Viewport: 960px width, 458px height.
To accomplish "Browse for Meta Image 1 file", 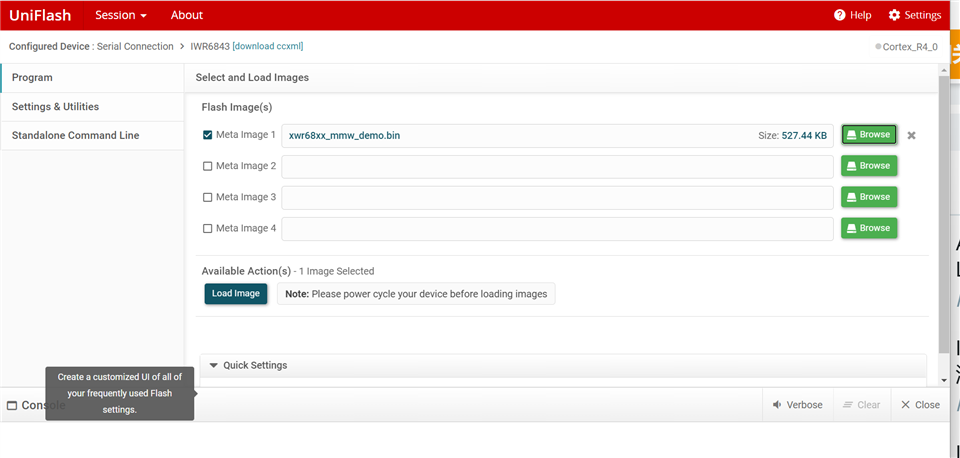I will (x=869, y=135).
